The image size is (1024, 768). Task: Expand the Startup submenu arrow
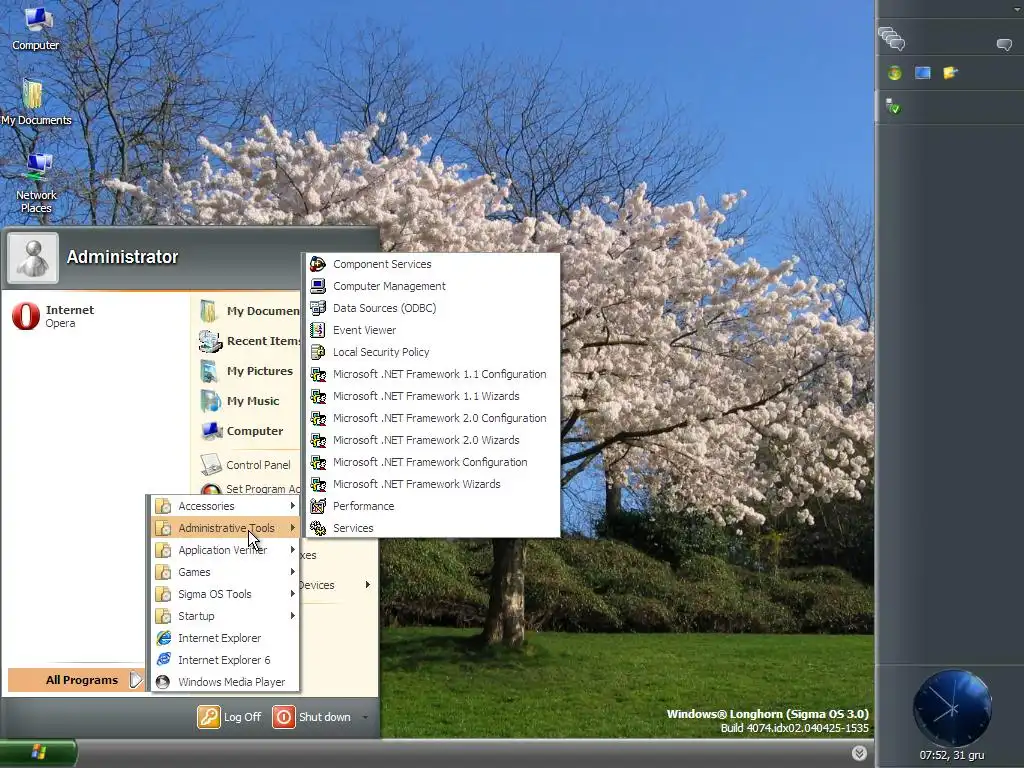pyautogui.click(x=293, y=616)
